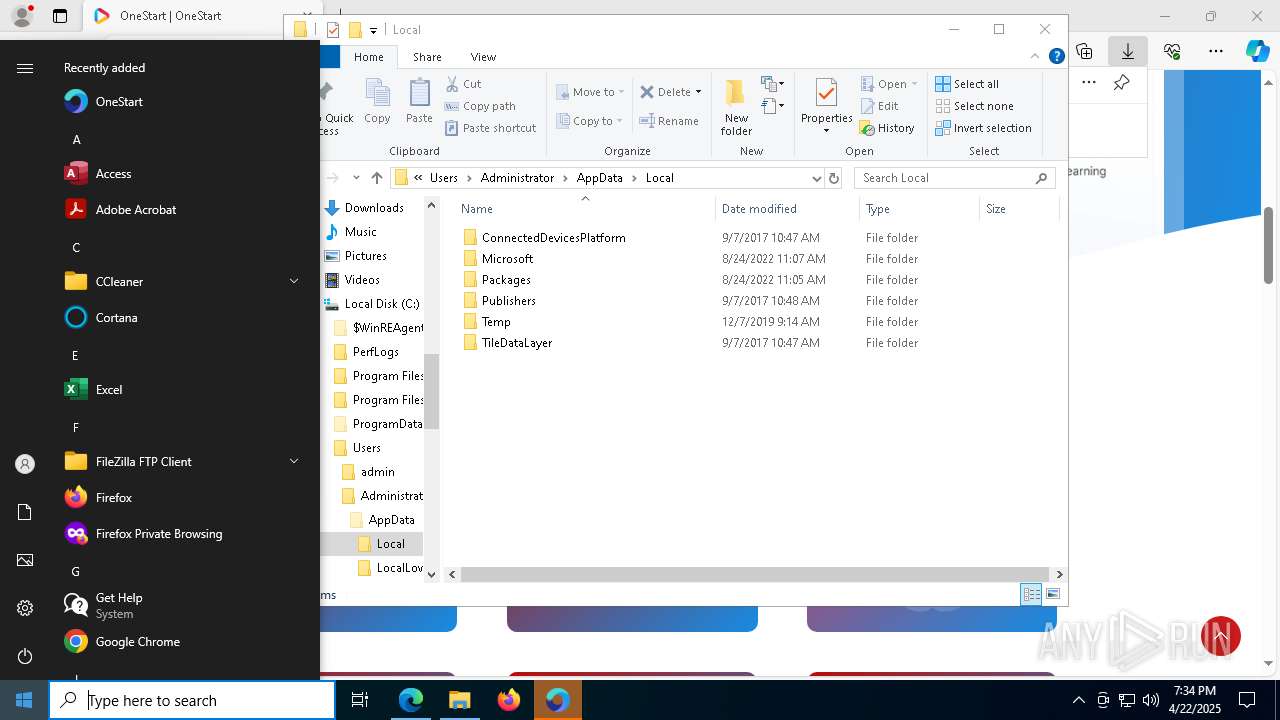
Task: Switch to Home ribbon tab
Action: click(368, 57)
